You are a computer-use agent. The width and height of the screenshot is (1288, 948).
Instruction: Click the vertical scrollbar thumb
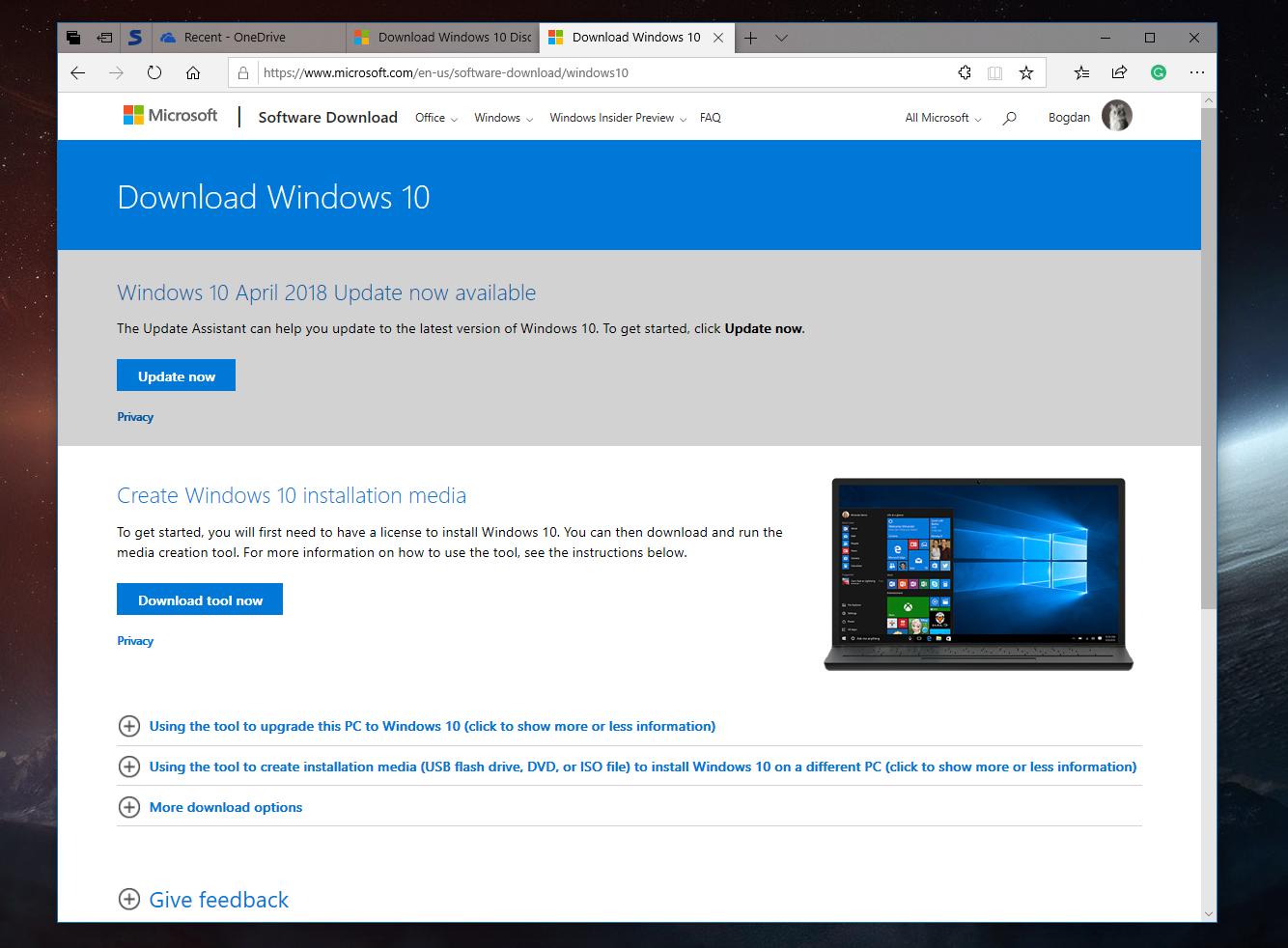click(x=1208, y=357)
